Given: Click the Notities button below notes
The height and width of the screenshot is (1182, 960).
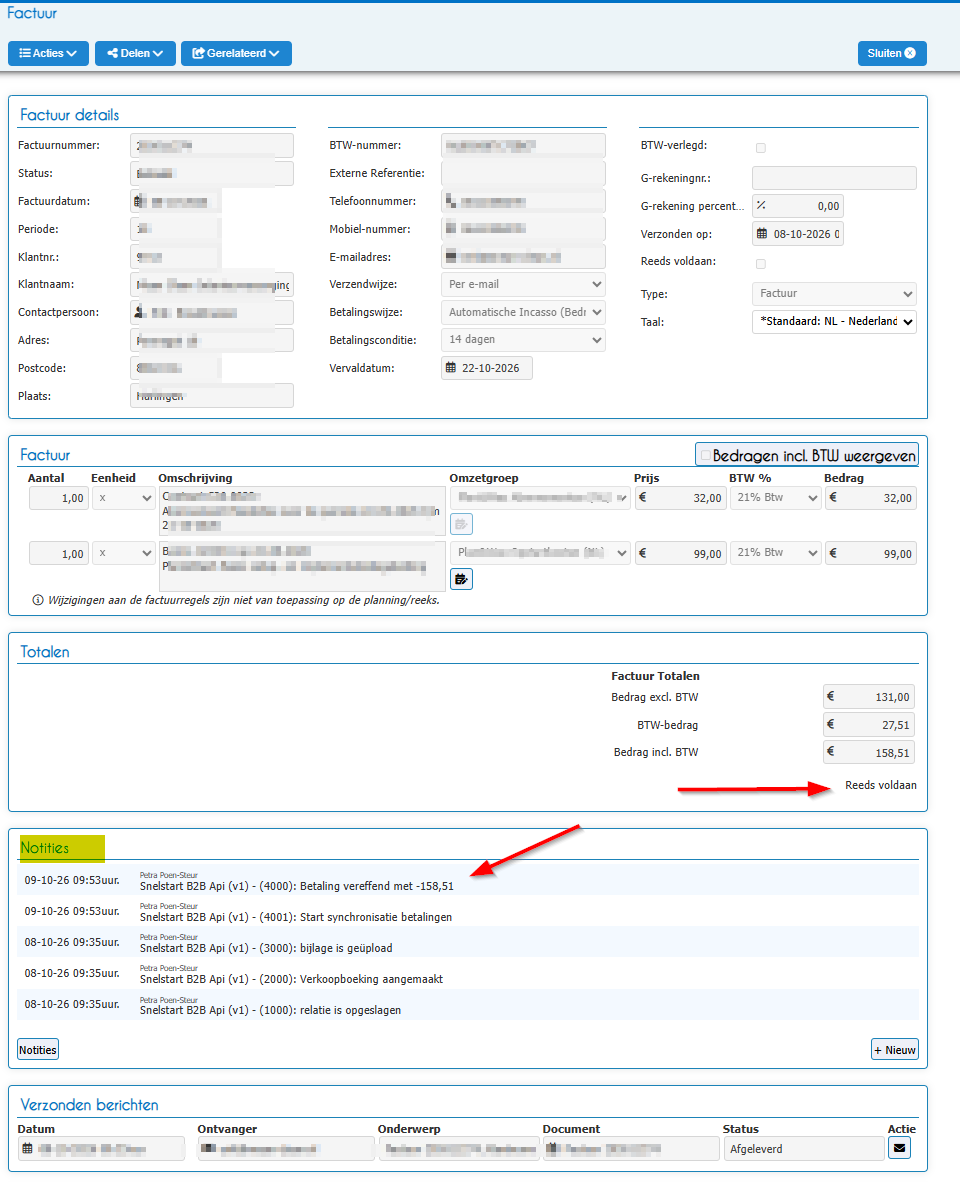Looking at the screenshot, I should pos(38,1050).
